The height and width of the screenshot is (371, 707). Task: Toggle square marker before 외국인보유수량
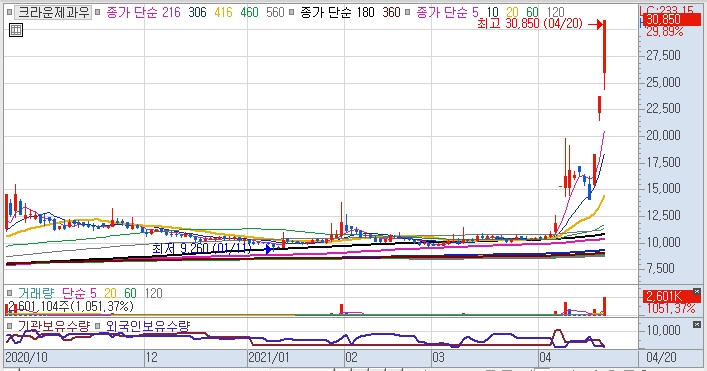point(97,326)
